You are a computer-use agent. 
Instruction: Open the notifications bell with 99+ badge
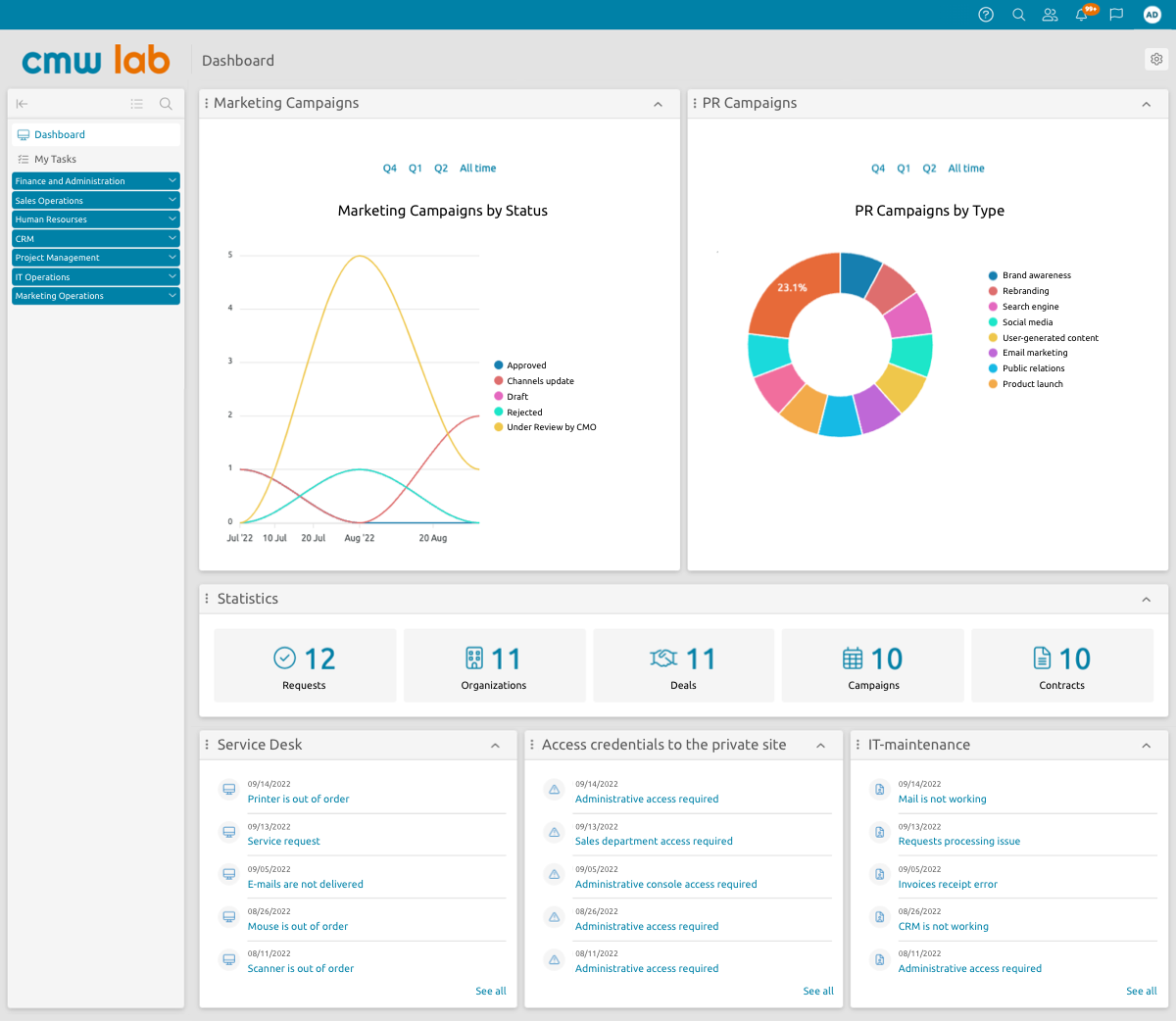[1084, 14]
